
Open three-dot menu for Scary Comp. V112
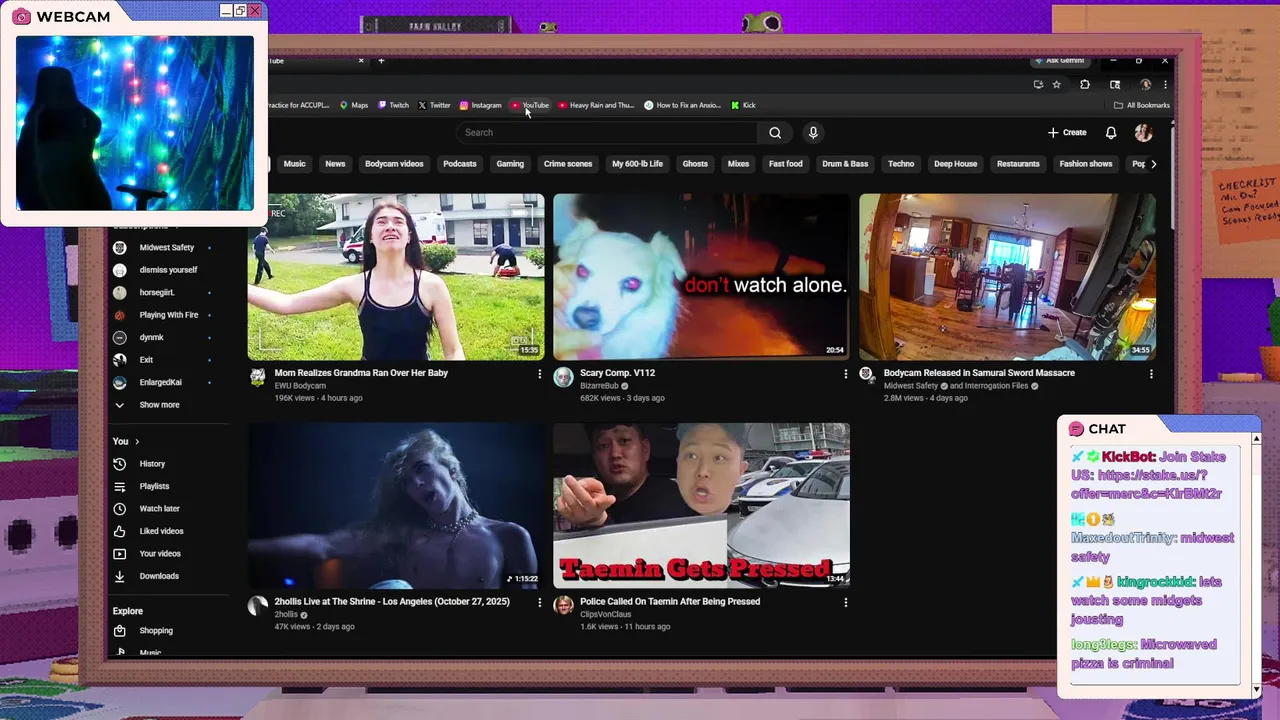[846, 374]
